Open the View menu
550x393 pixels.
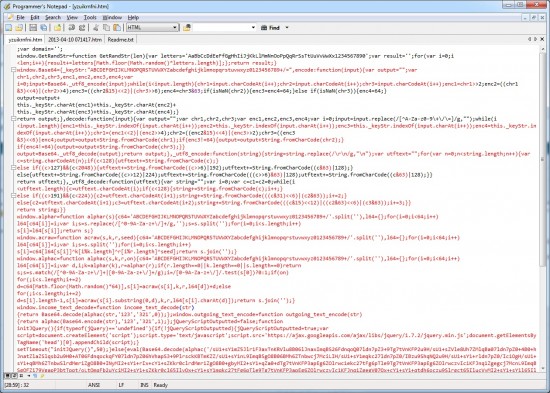[72, 17]
